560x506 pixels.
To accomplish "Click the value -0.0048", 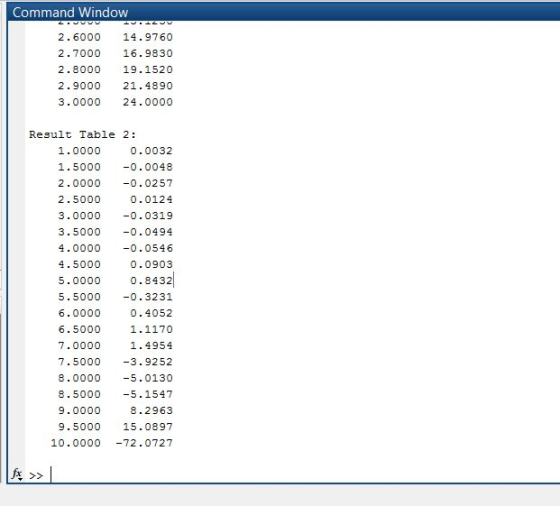I will [148, 167].
